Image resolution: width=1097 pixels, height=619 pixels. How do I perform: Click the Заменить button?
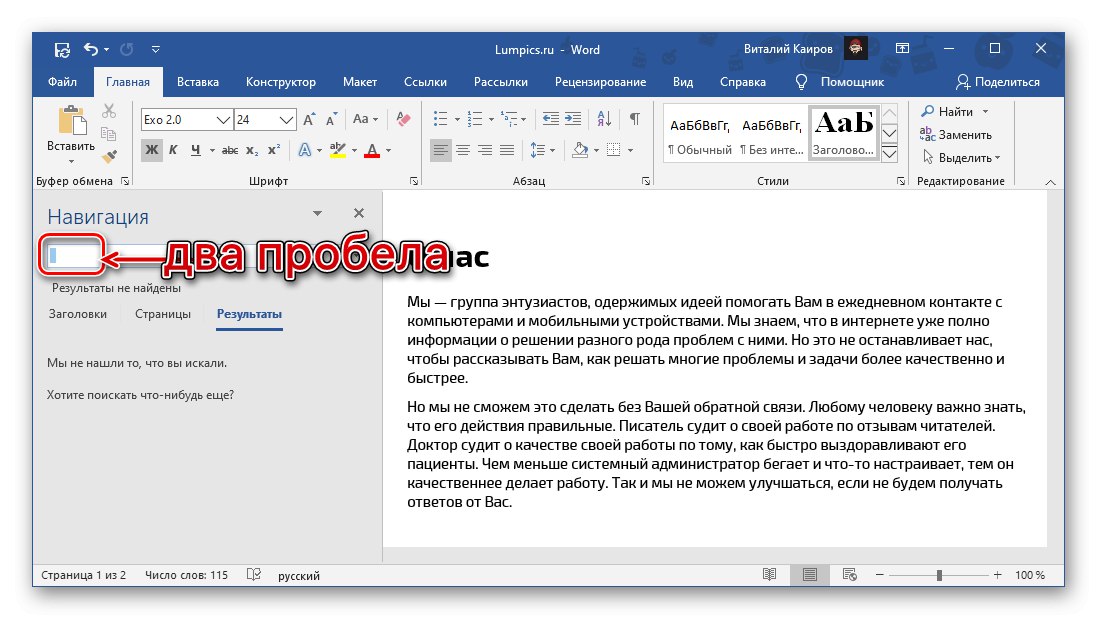(956, 135)
